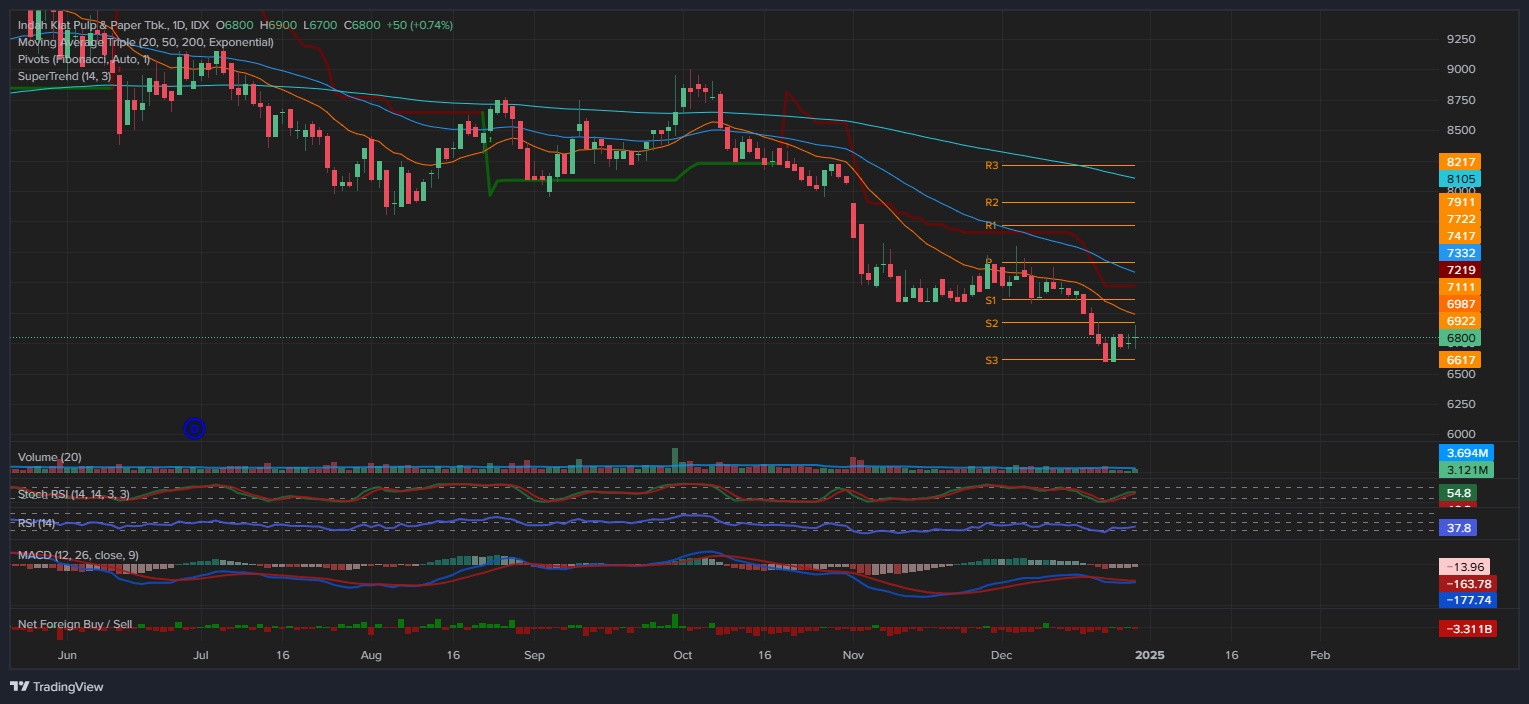Click the Net Foreign Buy / Sell label
1529x704 pixels.
click(x=74, y=623)
